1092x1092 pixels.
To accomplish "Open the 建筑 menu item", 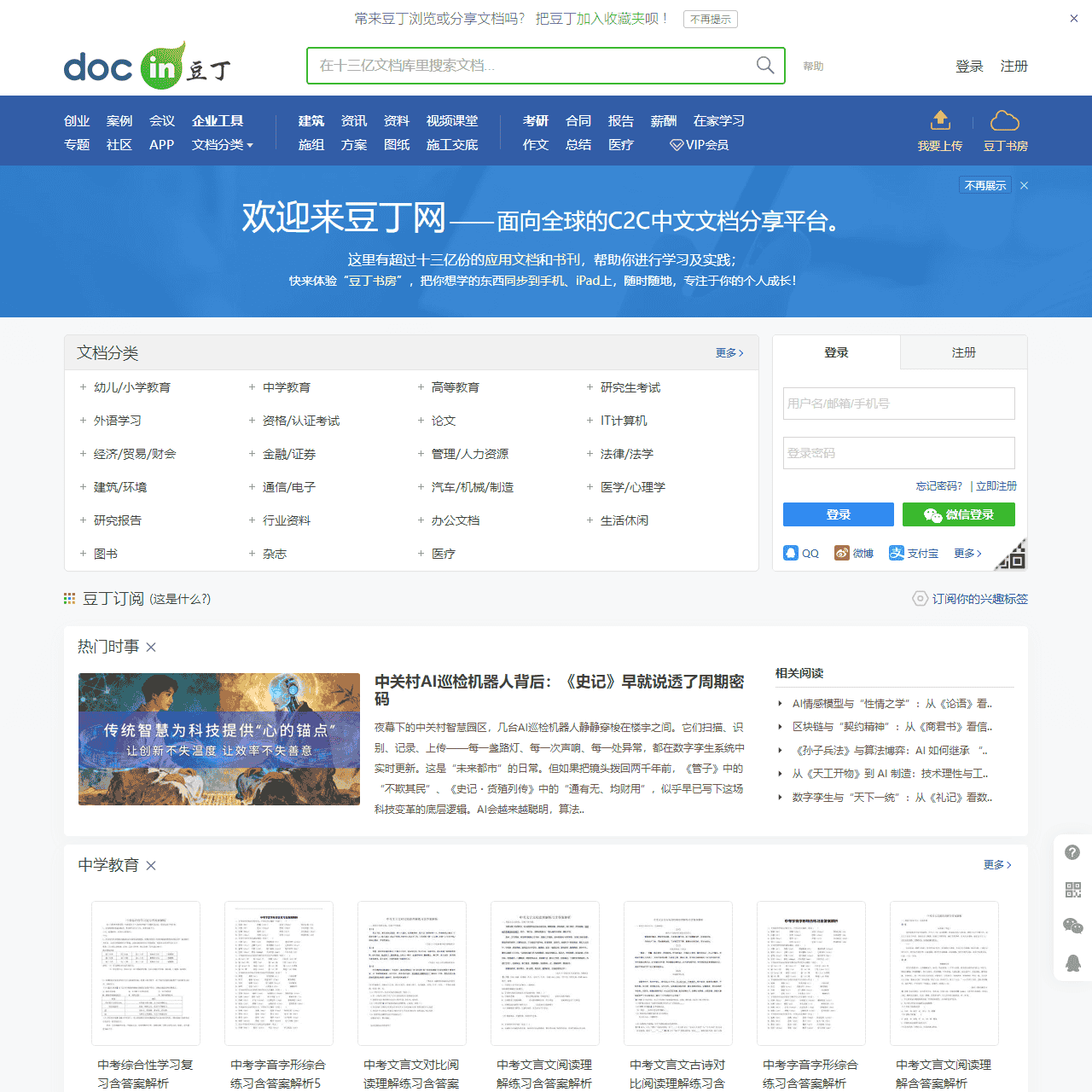I will point(311,120).
